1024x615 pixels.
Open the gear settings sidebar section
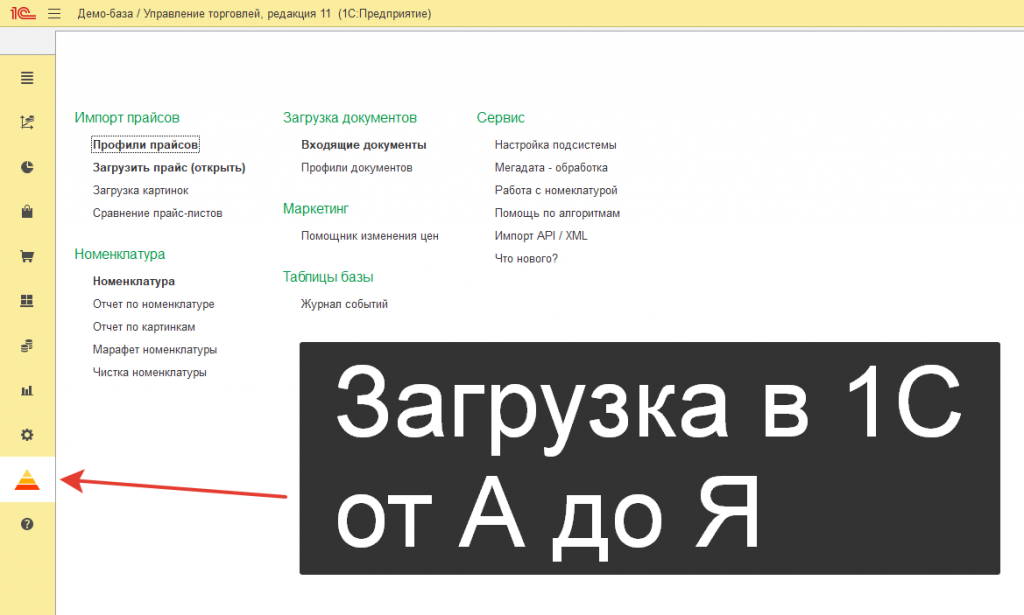pyautogui.click(x=27, y=435)
